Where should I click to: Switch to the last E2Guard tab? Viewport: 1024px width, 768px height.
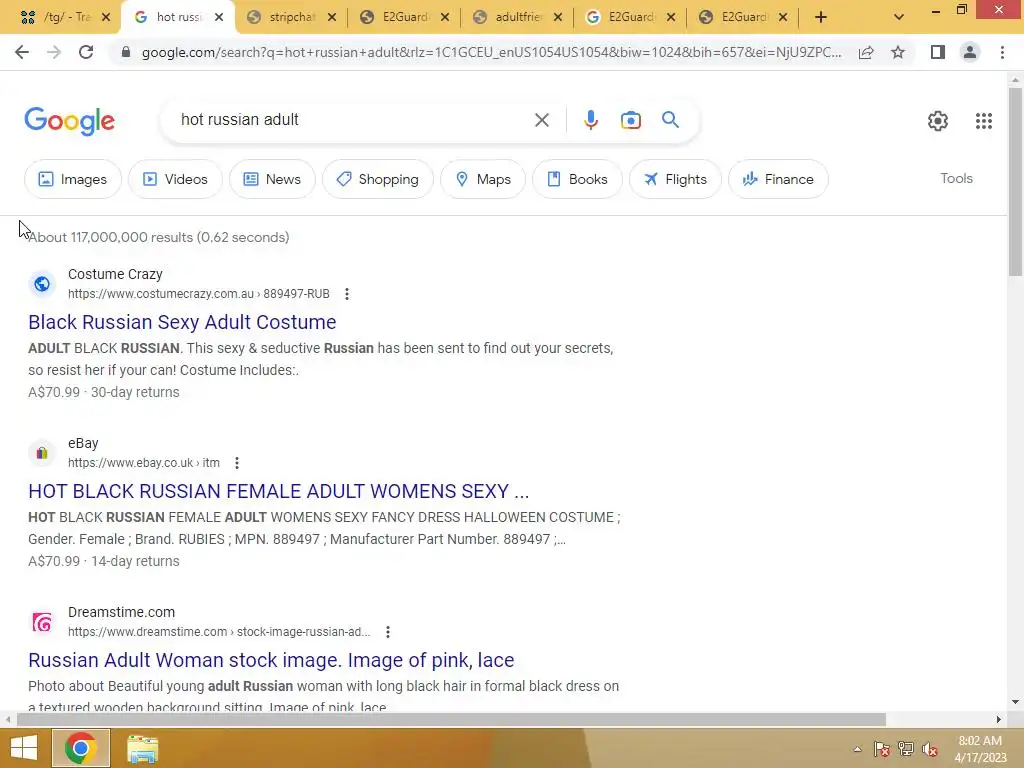click(x=744, y=17)
